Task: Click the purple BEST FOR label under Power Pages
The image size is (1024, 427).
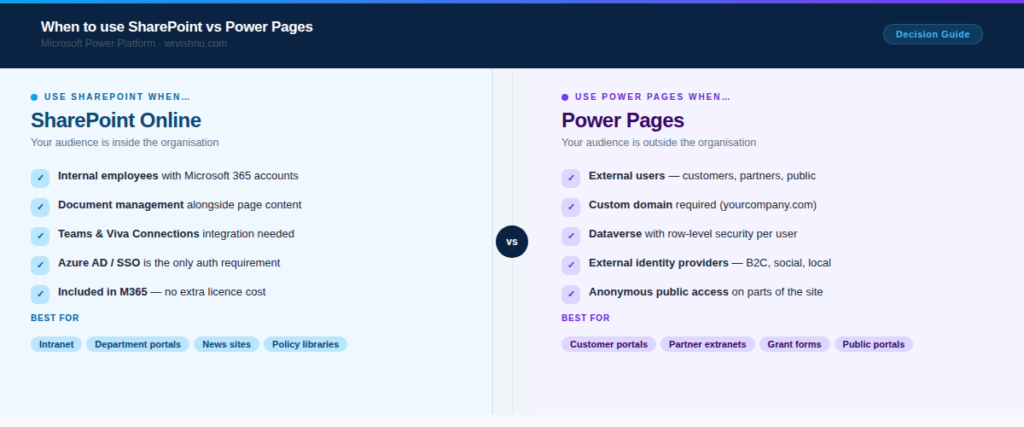Action: [586, 318]
